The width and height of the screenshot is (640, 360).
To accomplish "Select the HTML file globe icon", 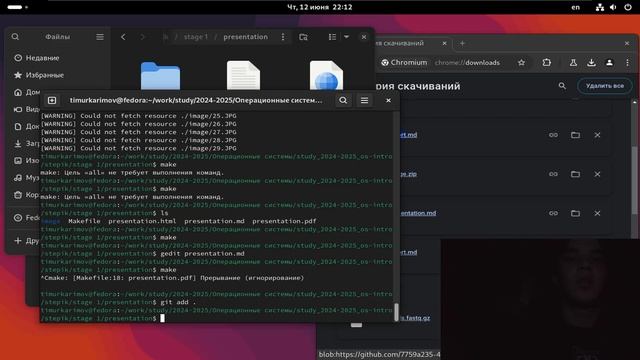I will click(x=326, y=76).
